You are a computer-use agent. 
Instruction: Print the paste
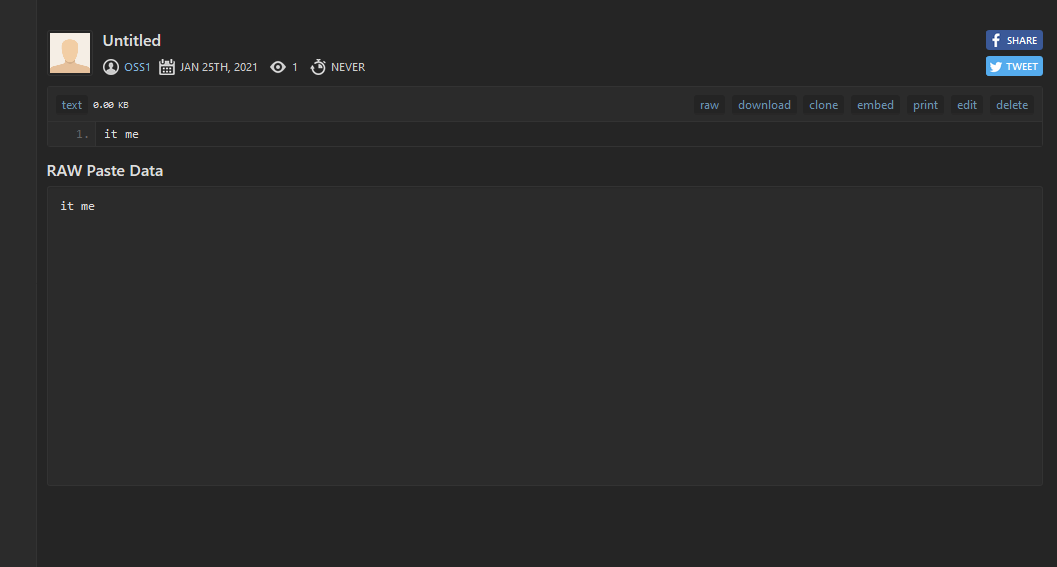(x=925, y=105)
